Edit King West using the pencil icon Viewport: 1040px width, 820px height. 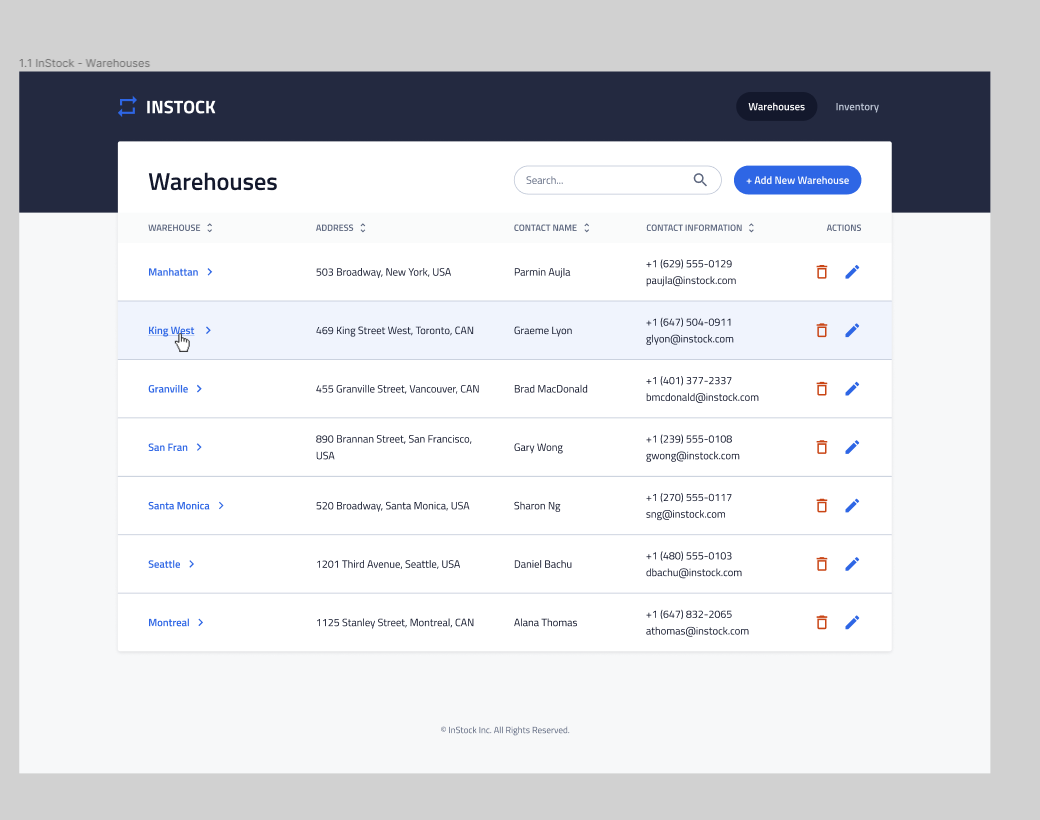tap(852, 330)
